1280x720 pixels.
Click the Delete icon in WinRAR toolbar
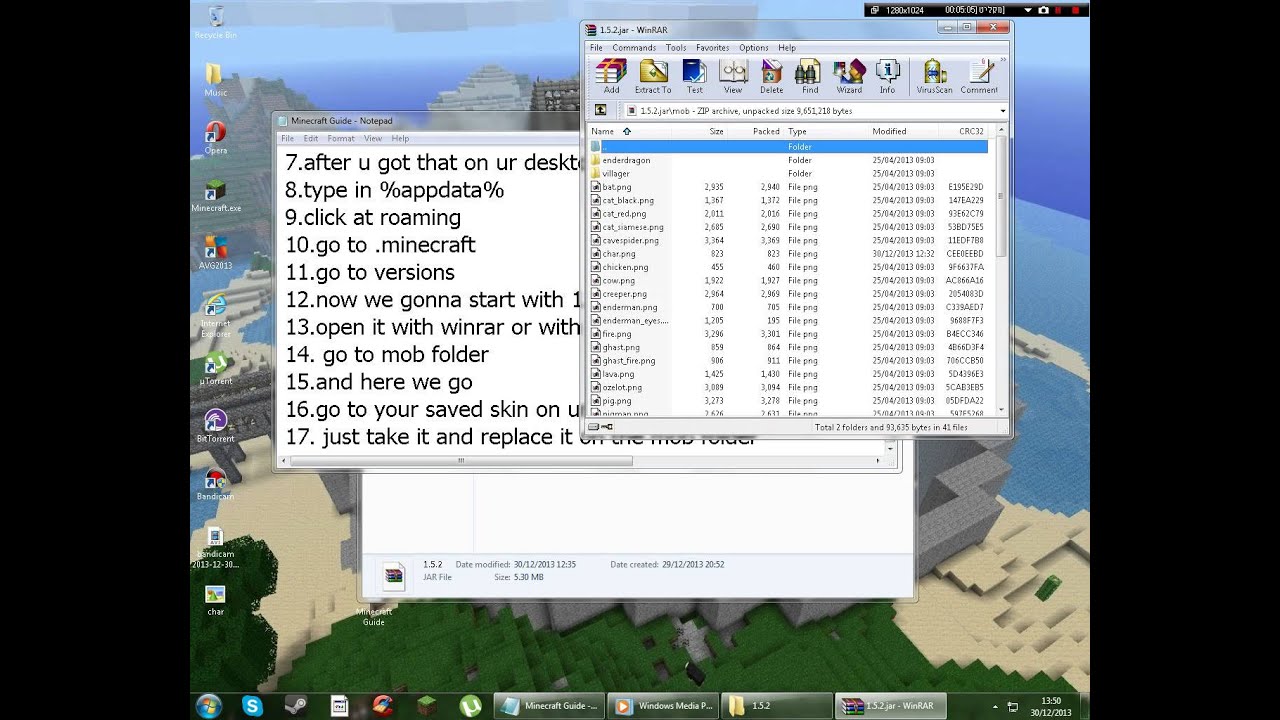click(x=771, y=76)
